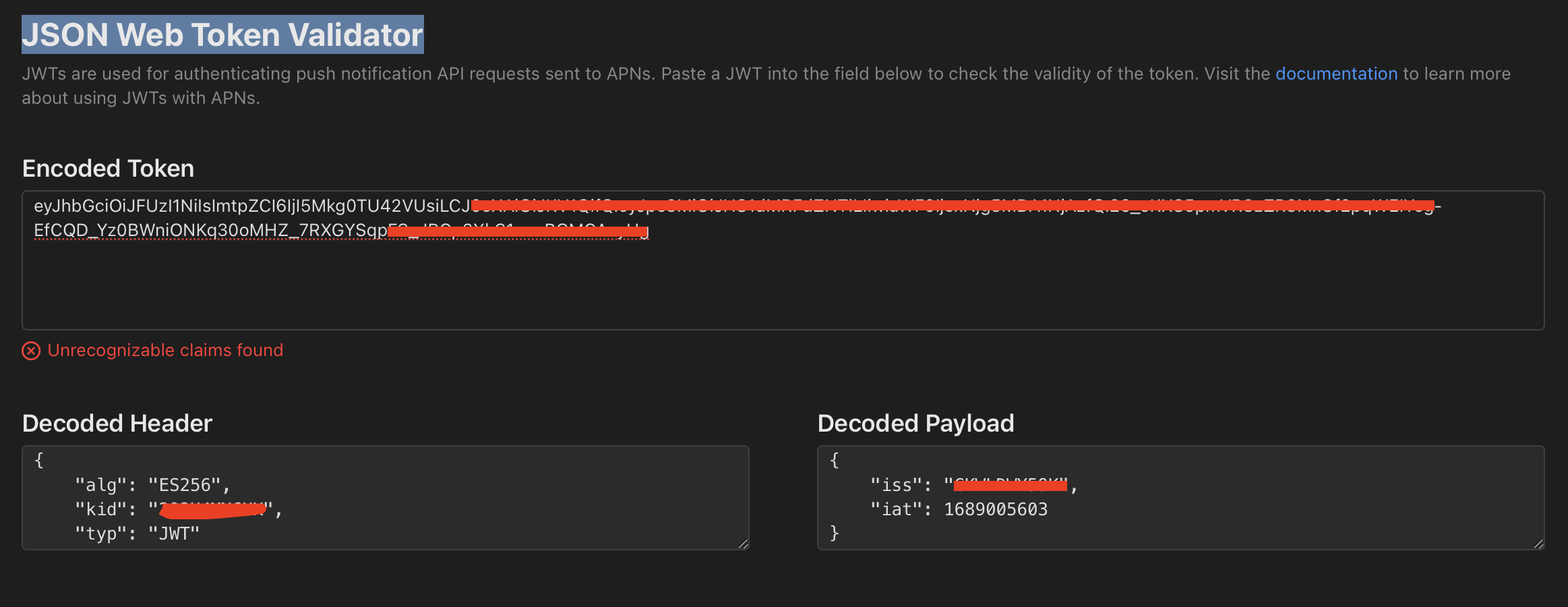Screen dimensions: 1568x607
Task: Open the documentation link
Action: pos(1336,74)
